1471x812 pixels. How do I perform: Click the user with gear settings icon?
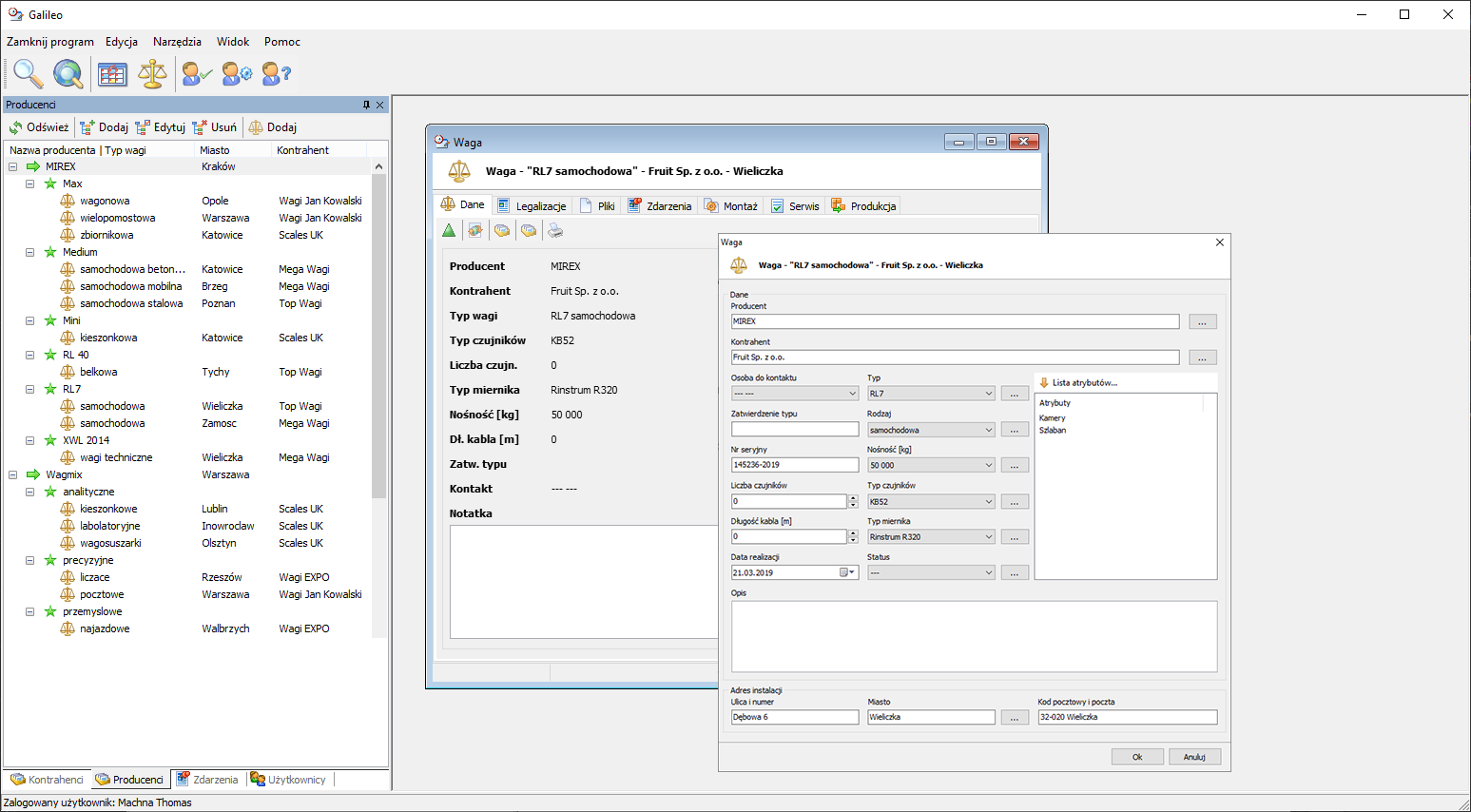point(237,73)
